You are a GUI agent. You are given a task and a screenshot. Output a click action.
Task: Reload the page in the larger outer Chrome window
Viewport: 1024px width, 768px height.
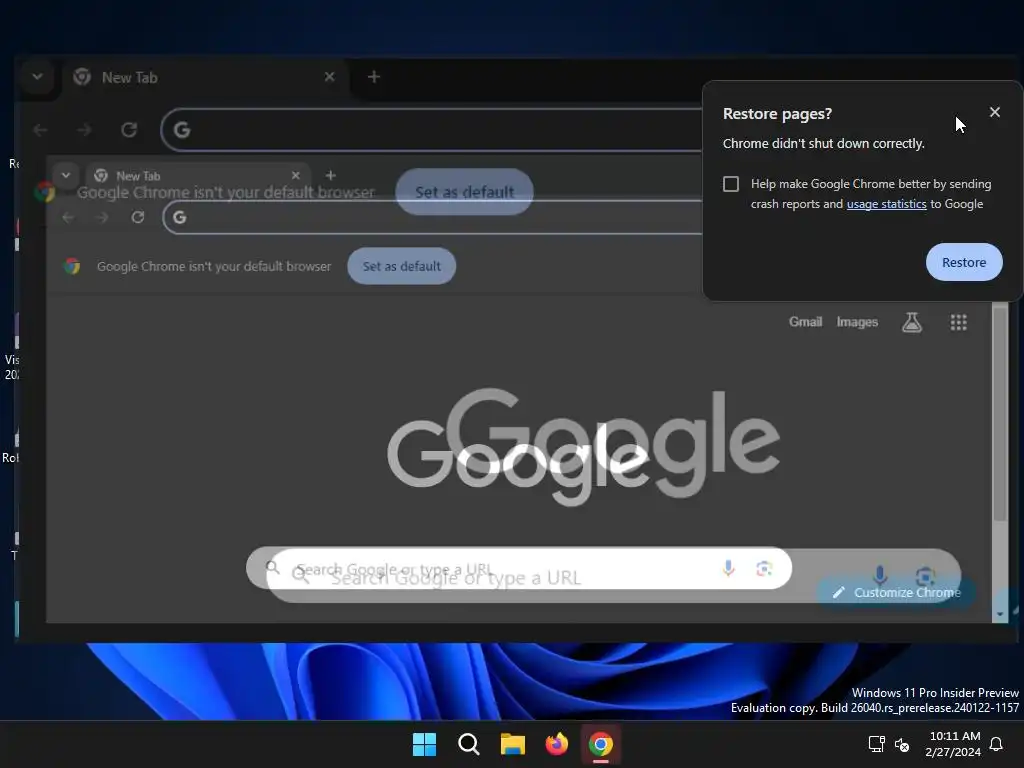point(129,130)
